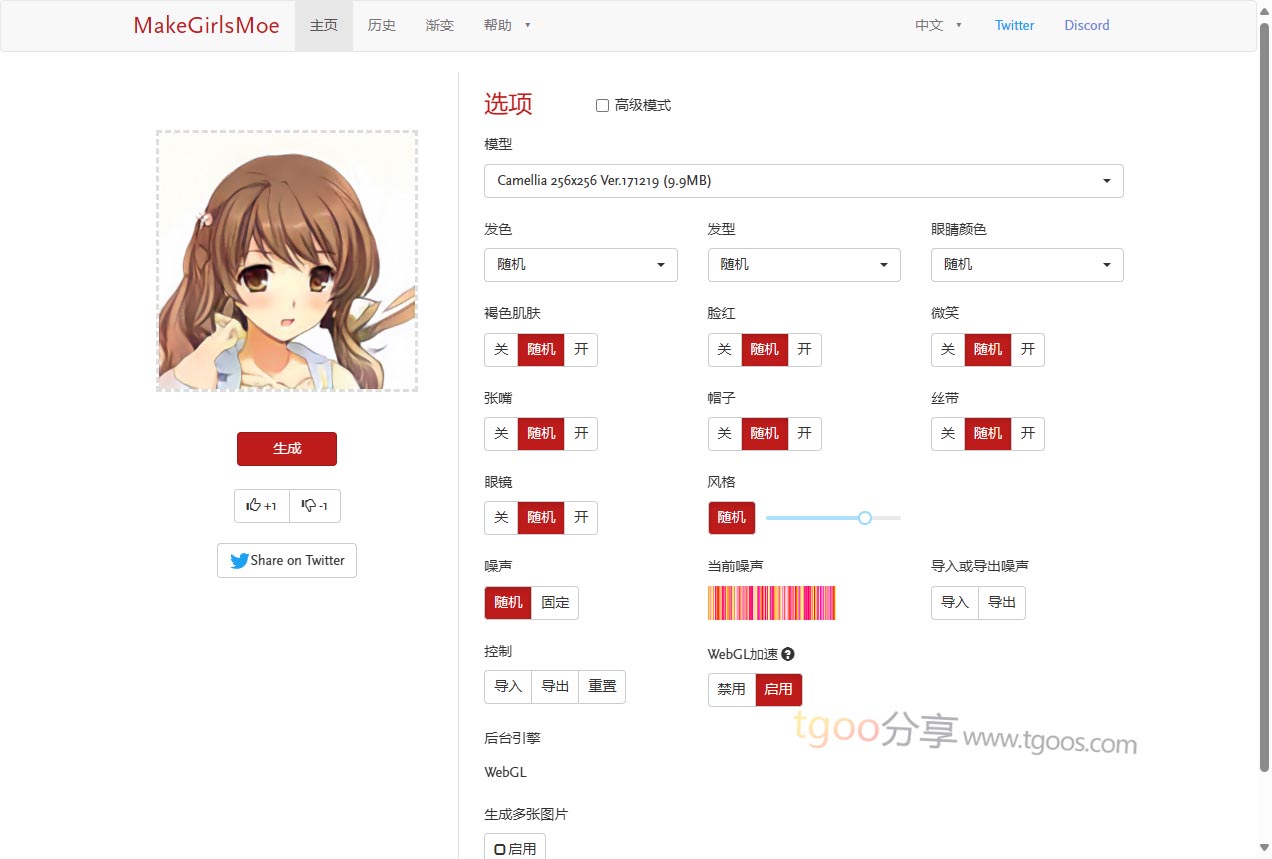The height and width of the screenshot is (859, 1272).
Task: Click the thumbs up +1 button
Action: pos(262,506)
